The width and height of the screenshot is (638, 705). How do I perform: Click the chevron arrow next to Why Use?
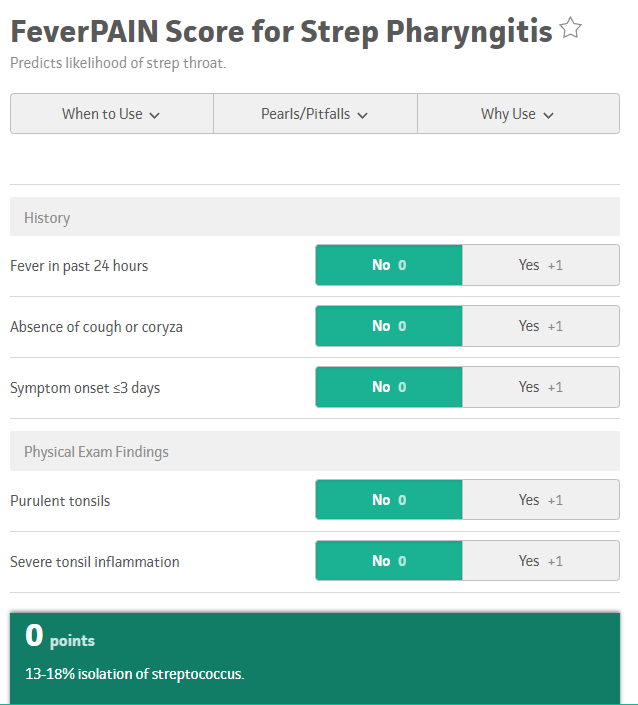[x=548, y=115]
